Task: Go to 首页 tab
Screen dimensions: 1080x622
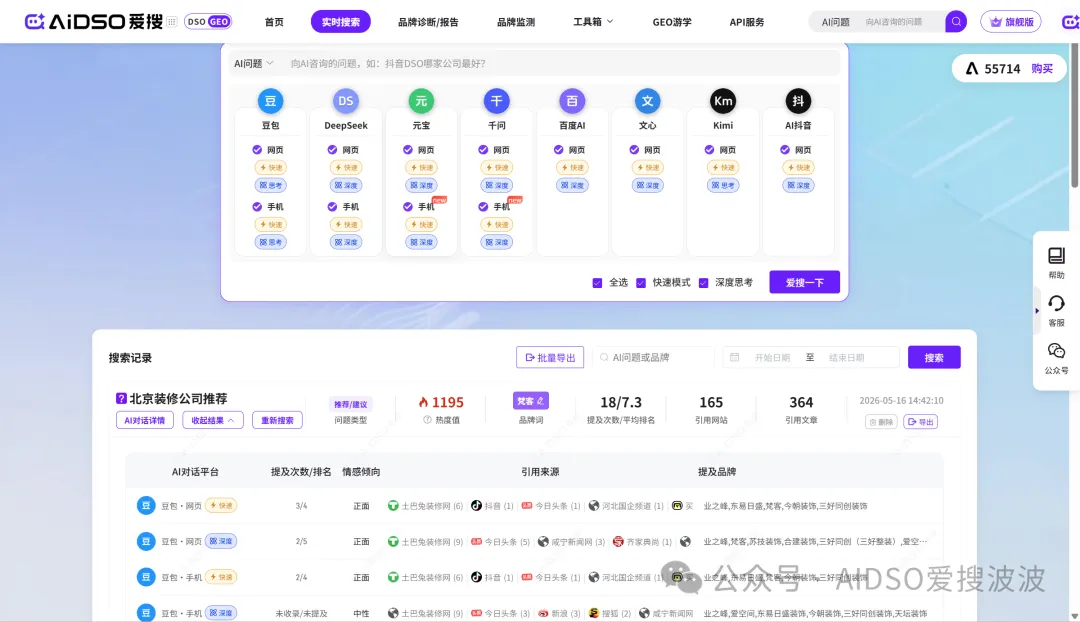Action: (274, 22)
